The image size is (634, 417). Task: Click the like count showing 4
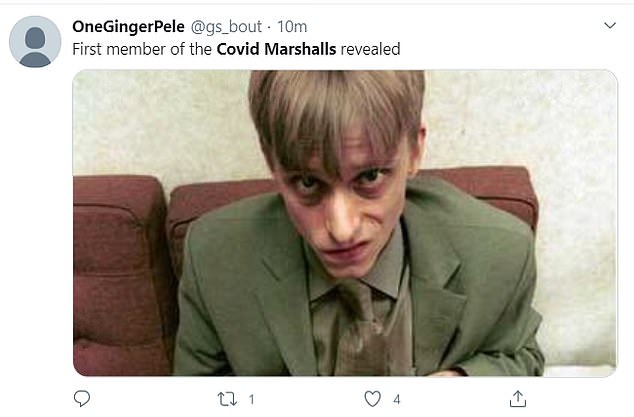click(396, 399)
